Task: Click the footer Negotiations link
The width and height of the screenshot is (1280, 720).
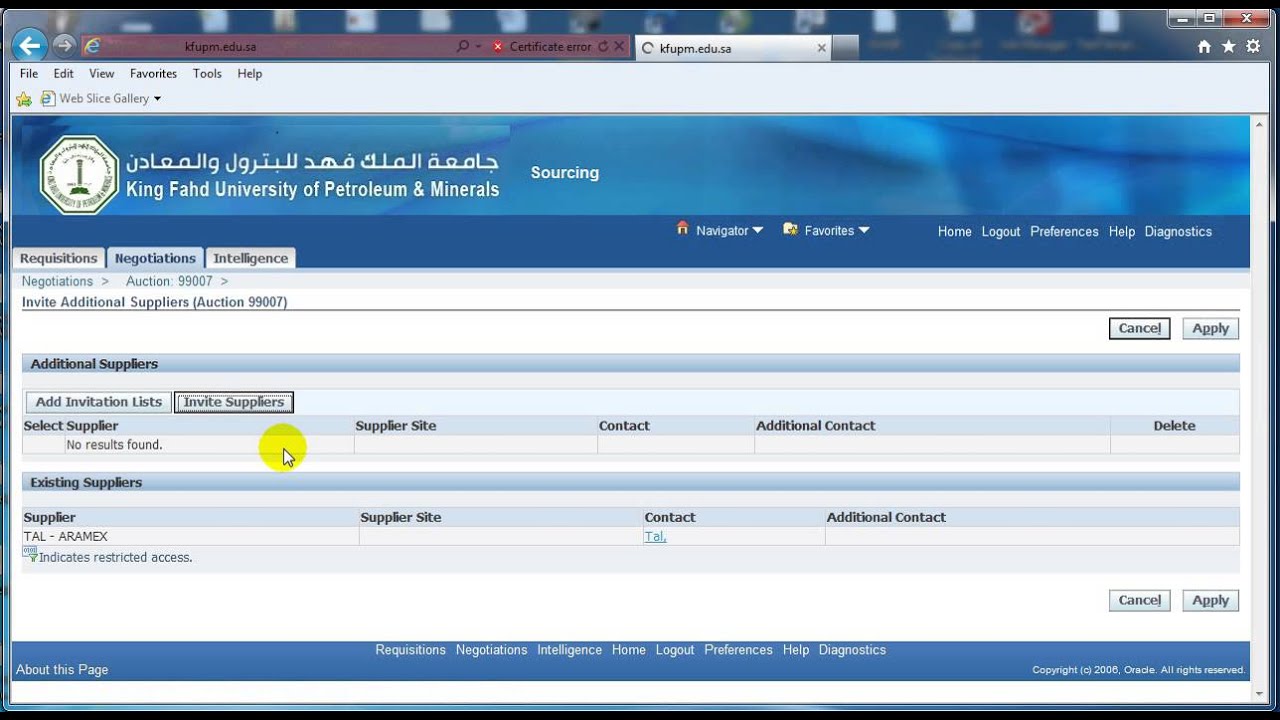Action: click(491, 650)
